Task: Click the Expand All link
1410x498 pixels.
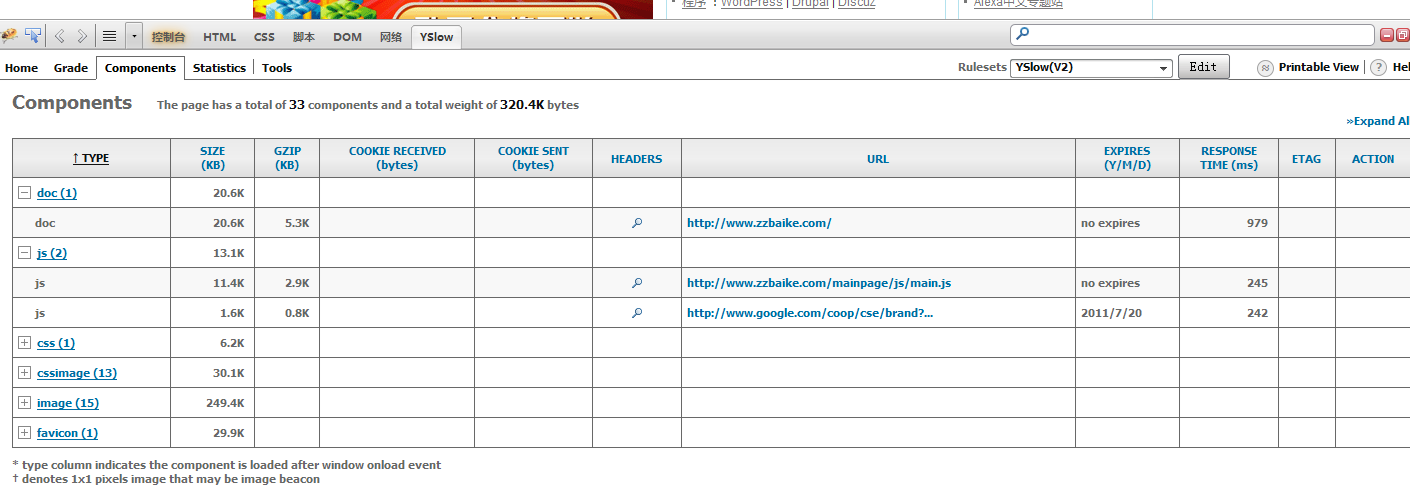Action: (1378, 121)
